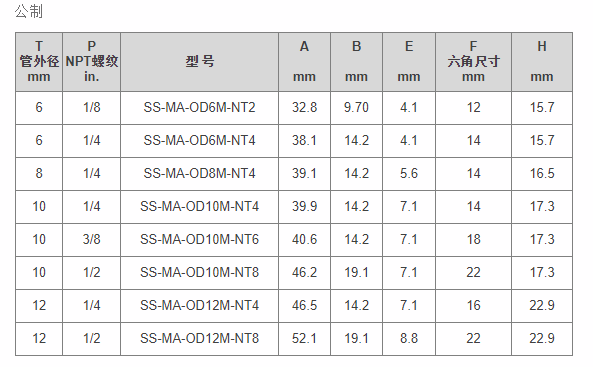
Task: Click the 3/8 NPT thread cell
Action: (92, 239)
